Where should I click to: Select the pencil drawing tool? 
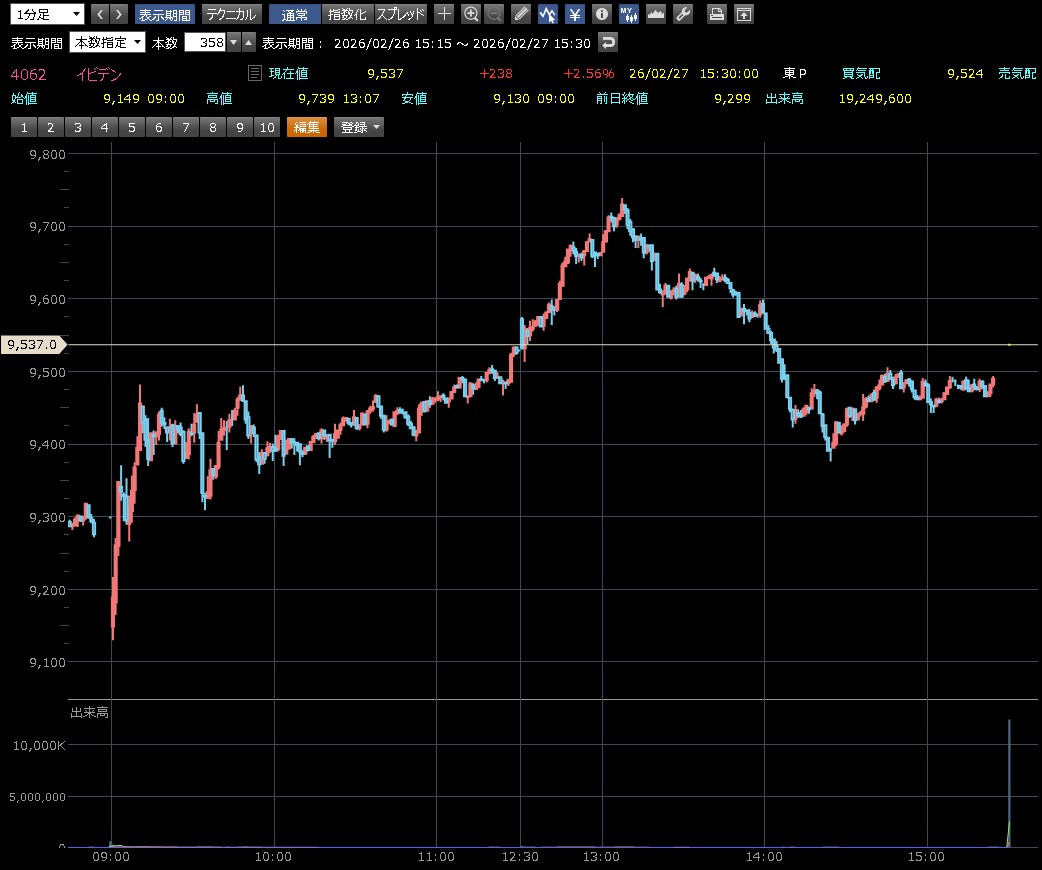521,14
